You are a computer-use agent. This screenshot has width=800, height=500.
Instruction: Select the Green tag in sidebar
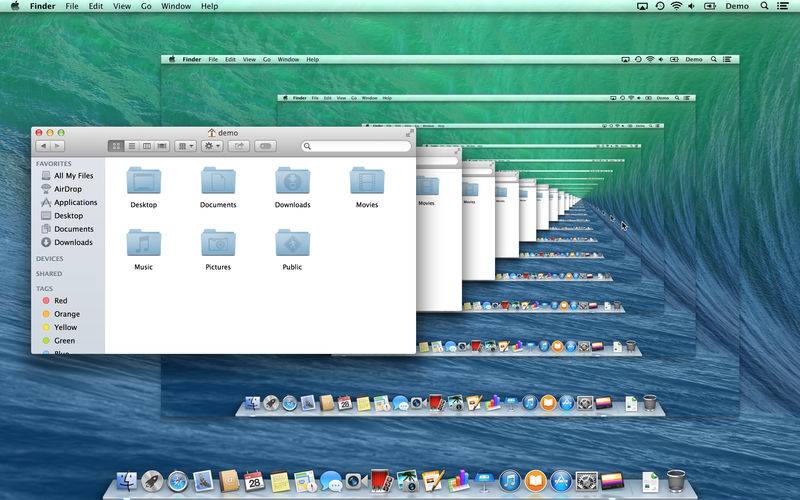[59, 340]
